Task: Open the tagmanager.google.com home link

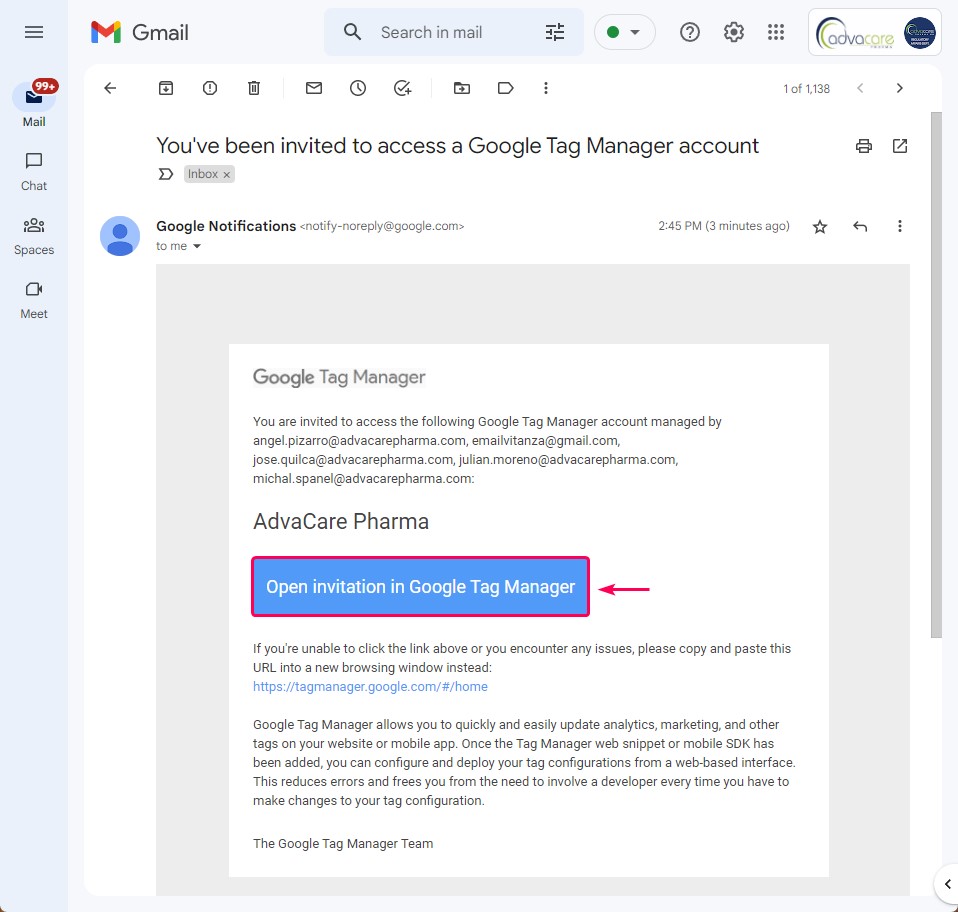Action: pyautogui.click(x=370, y=687)
